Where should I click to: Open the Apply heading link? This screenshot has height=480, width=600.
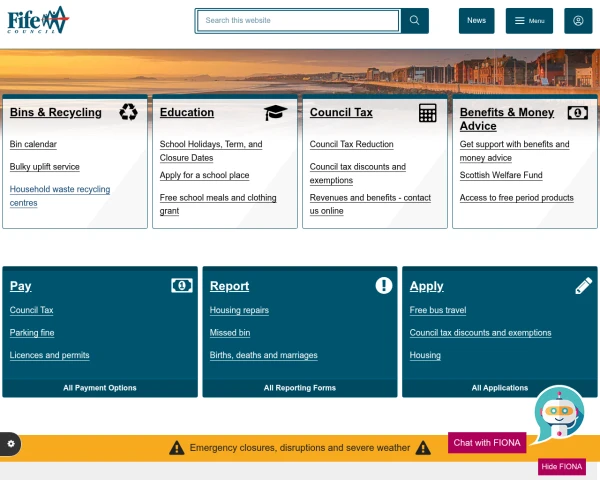[427, 286]
